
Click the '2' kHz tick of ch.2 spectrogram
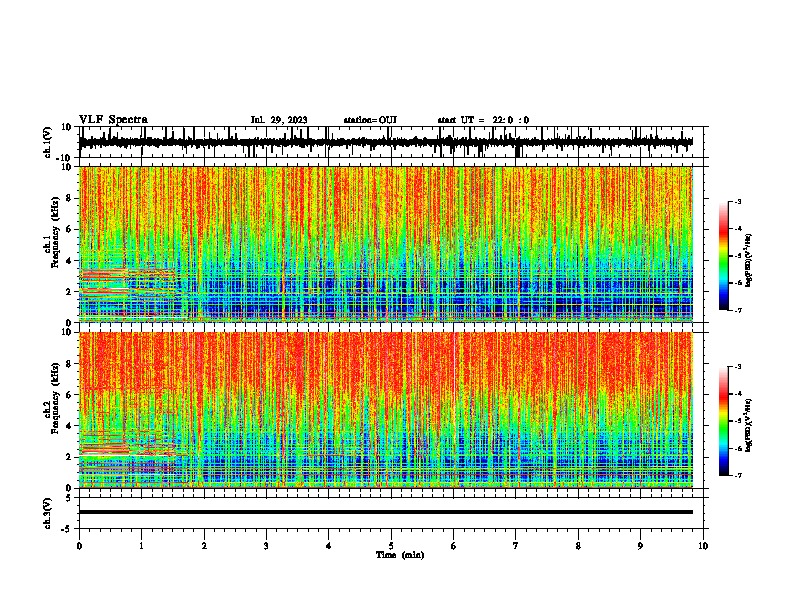[70, 457]
